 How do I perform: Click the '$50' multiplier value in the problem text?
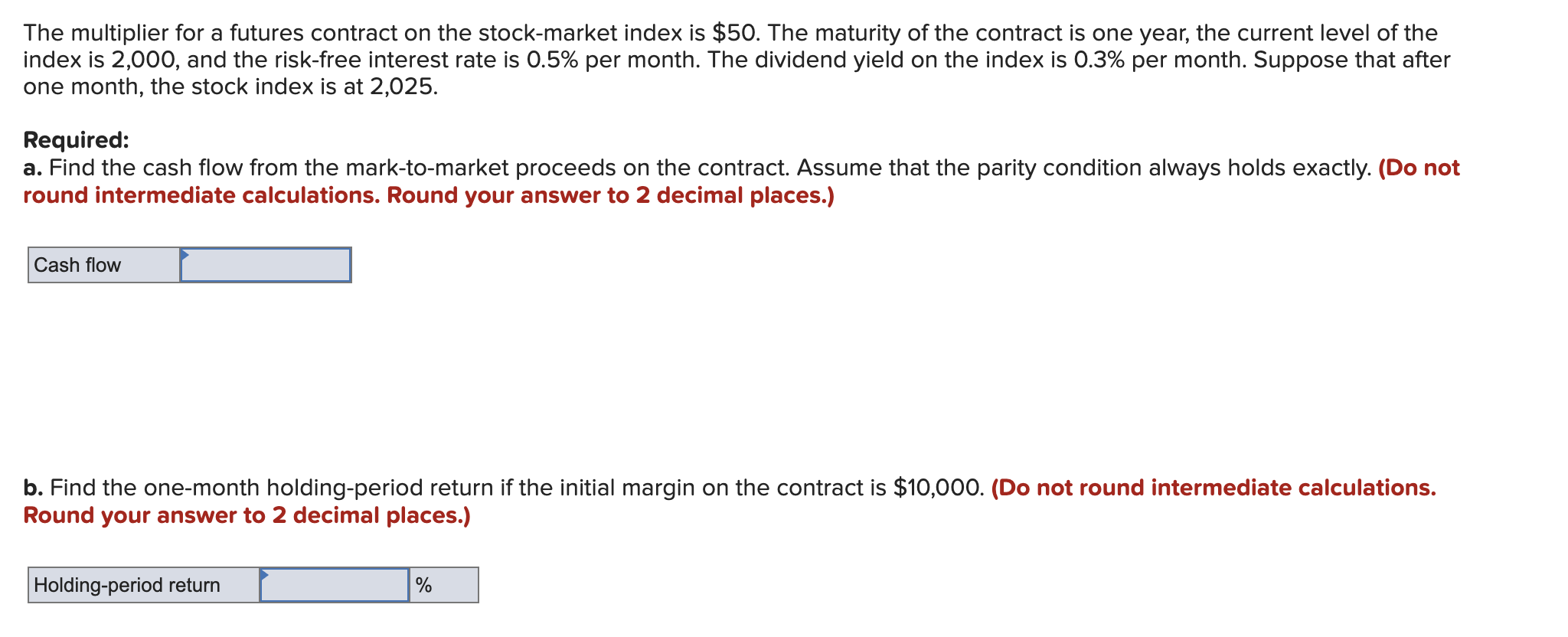pyautogui.click(x=735, y=33)
